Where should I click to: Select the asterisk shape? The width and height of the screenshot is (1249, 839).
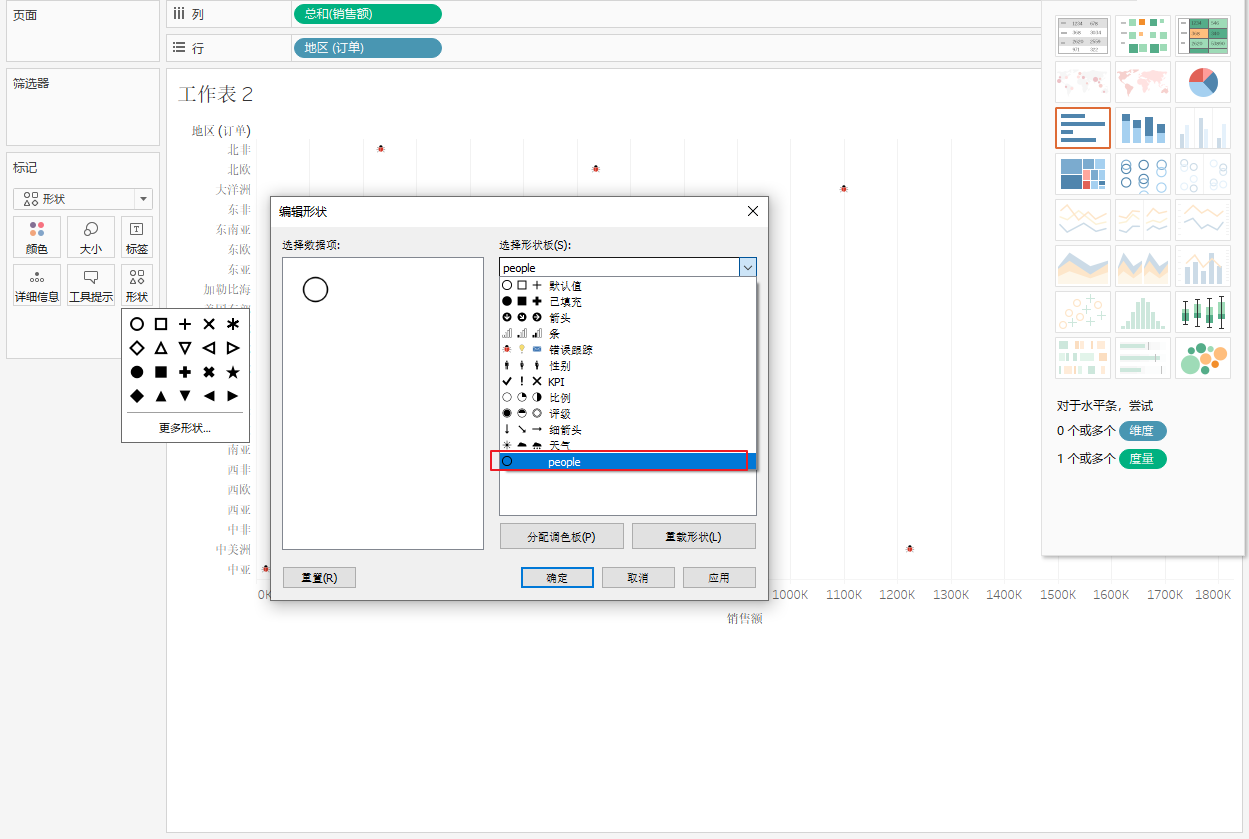point(233,324)
